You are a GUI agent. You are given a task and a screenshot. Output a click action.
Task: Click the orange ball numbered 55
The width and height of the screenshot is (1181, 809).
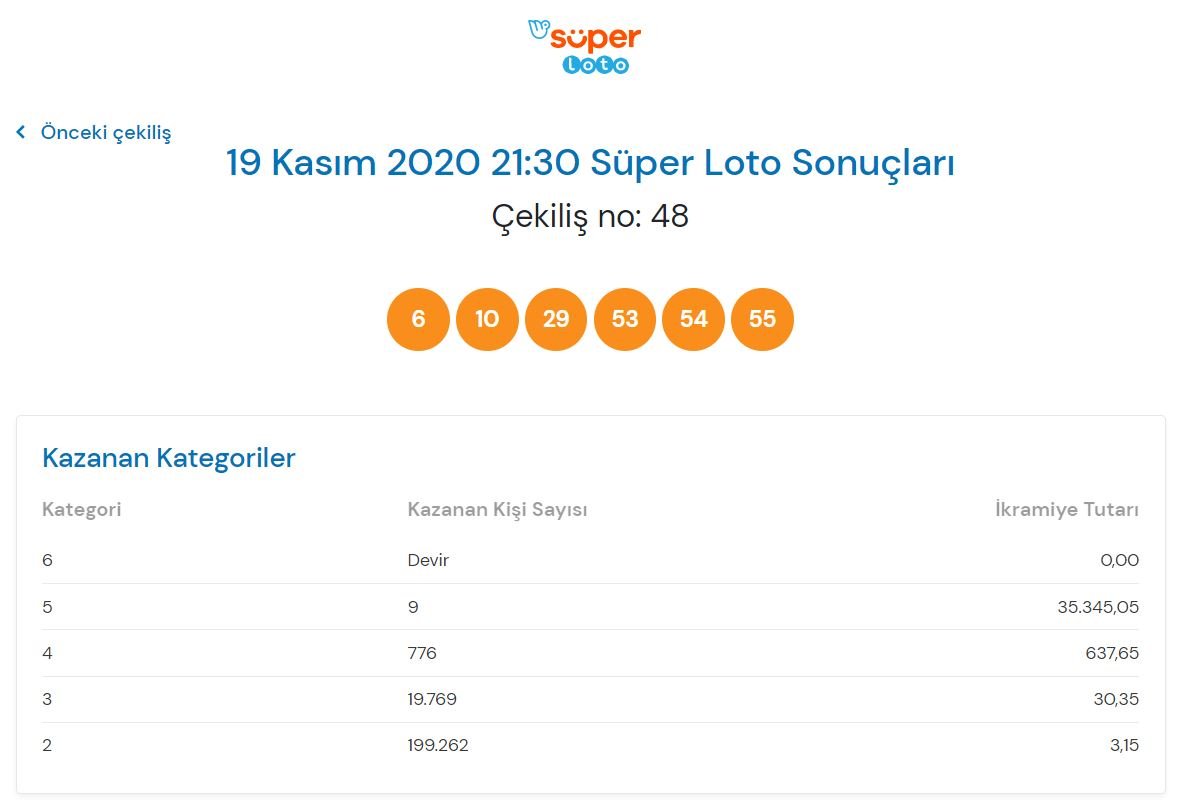point(762,319)
